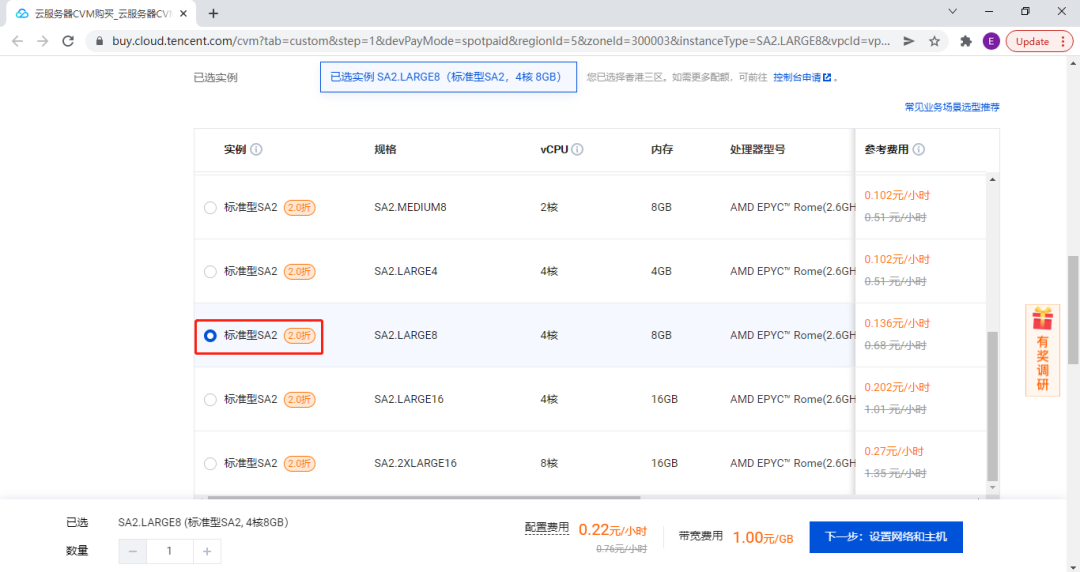Click the 2核 vCPU cell
Screen dimensions: 1080x572
pos(549,207)
